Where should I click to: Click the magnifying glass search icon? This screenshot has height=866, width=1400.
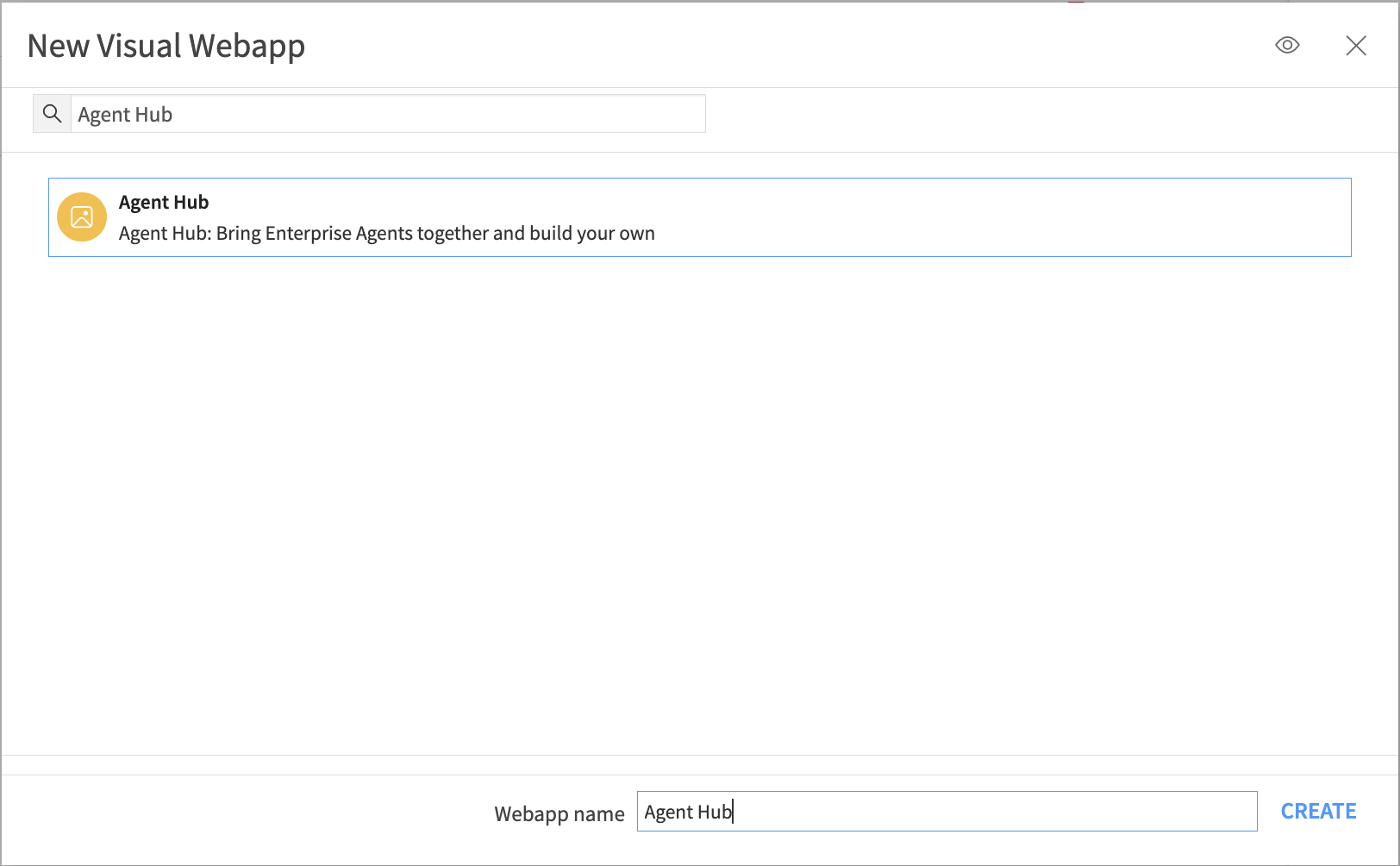click(x=53, y=114)
